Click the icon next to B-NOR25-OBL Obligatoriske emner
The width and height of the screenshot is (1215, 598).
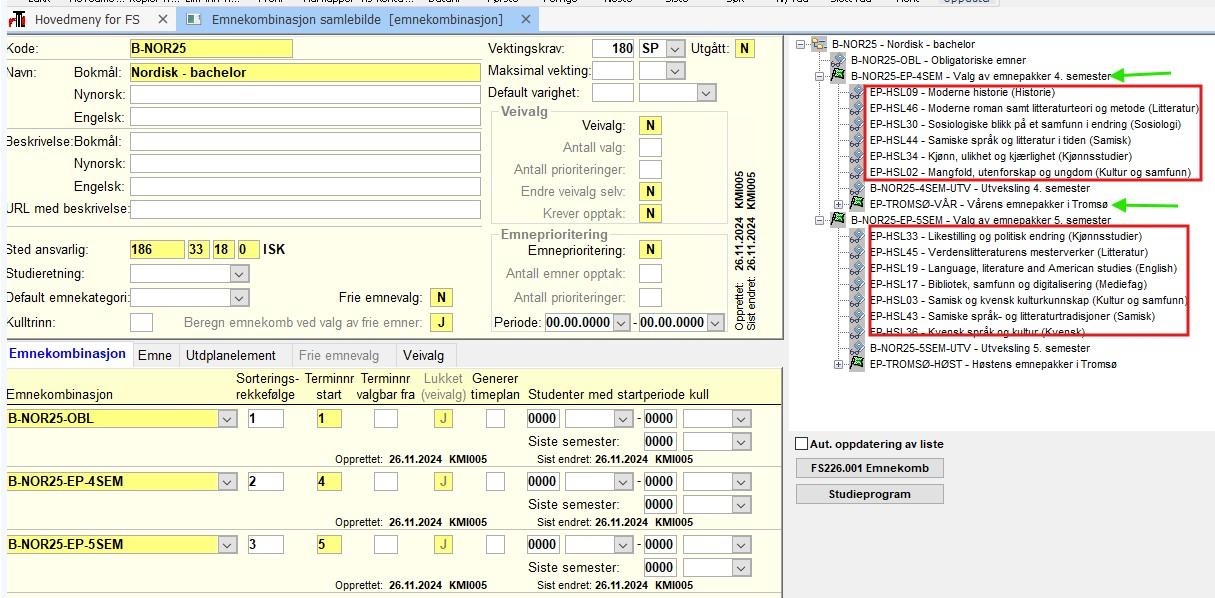(838, 60)
